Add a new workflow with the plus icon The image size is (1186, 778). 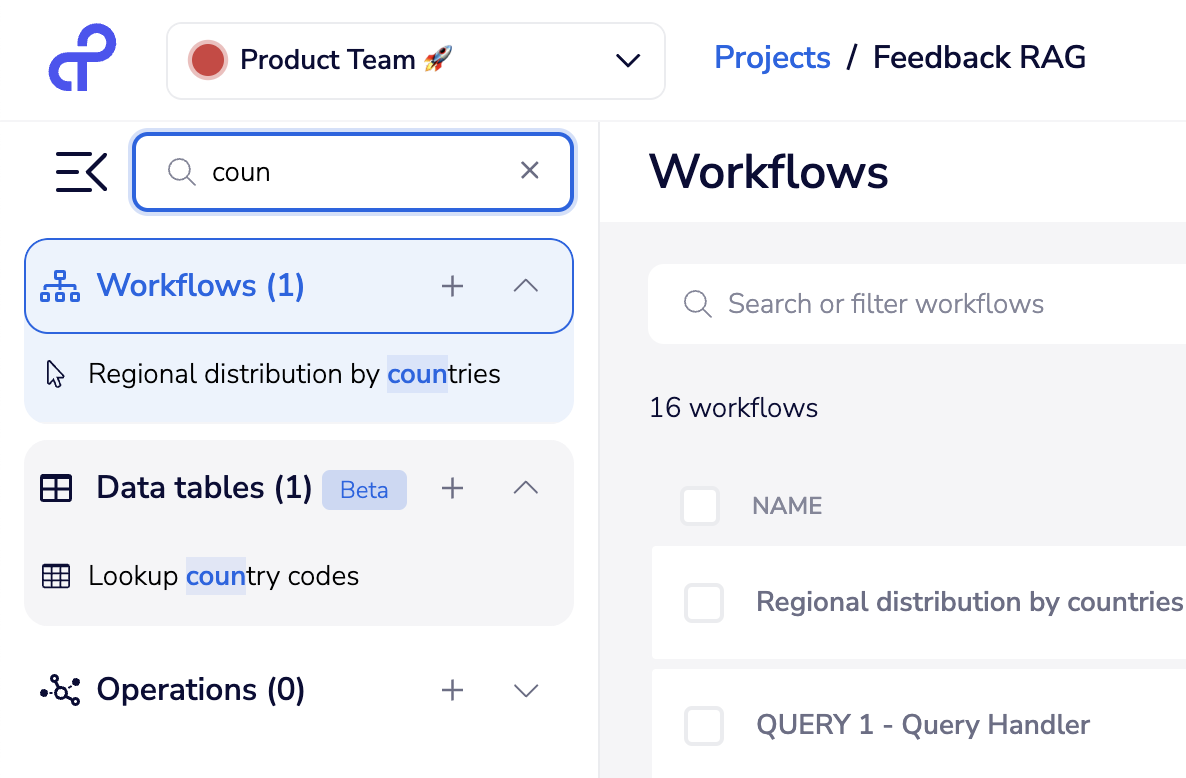click(x=453, y=286)
